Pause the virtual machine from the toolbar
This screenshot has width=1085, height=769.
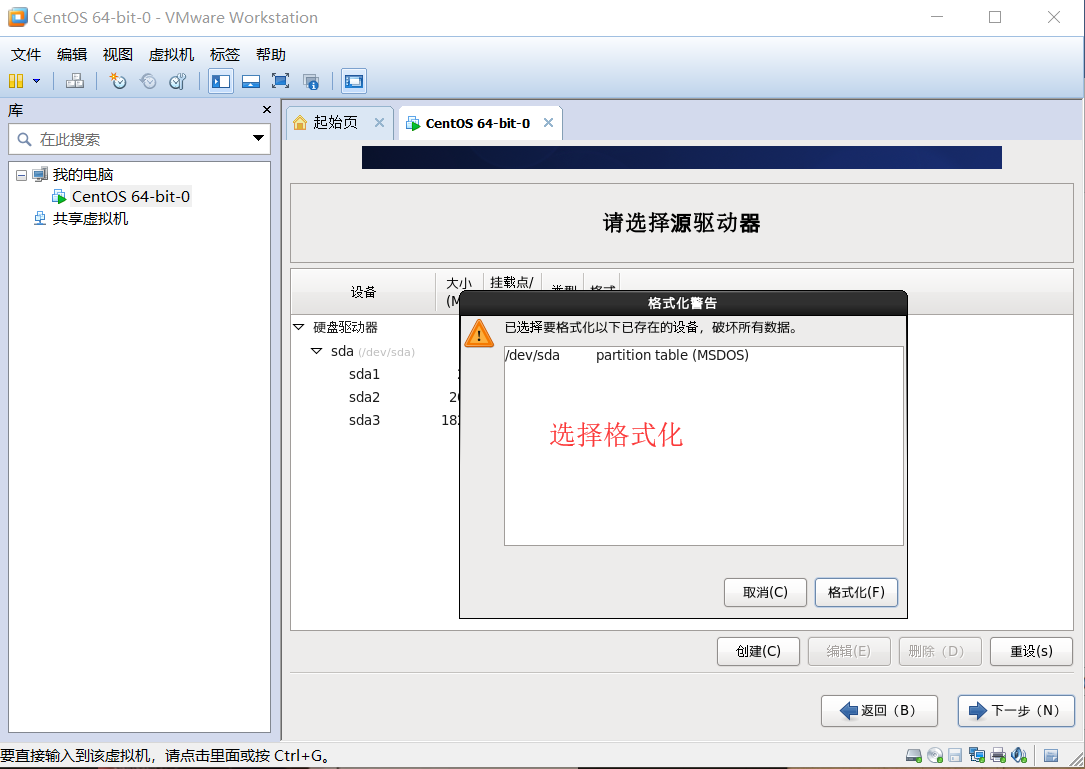coord(16,82)
